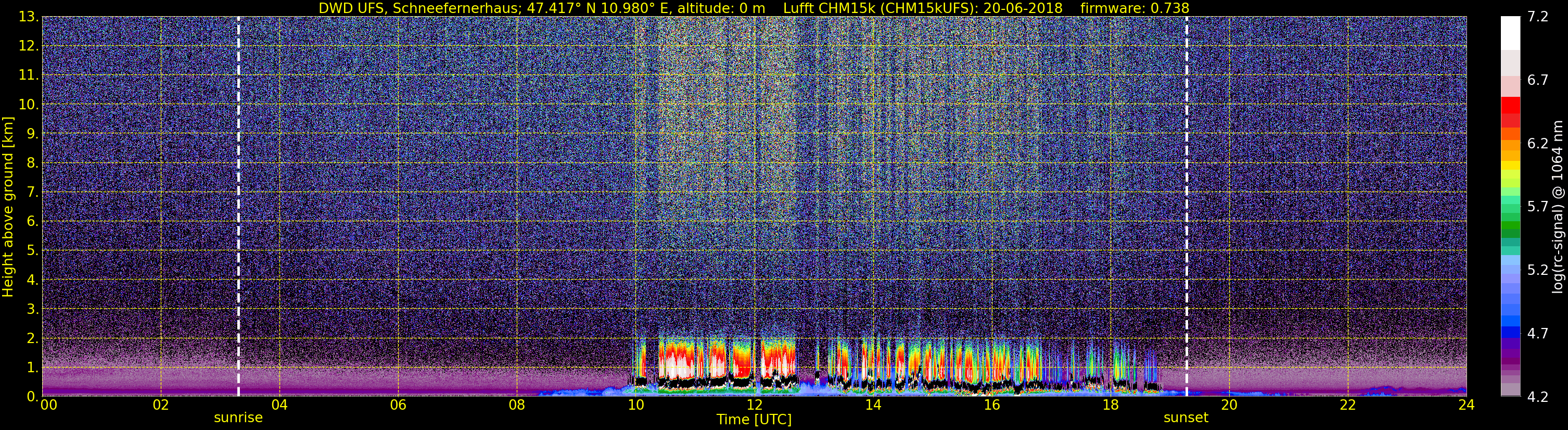Click the colorbar value 4.2
This screenshot has height=430, width=1568.
(x=1538, y=397)
